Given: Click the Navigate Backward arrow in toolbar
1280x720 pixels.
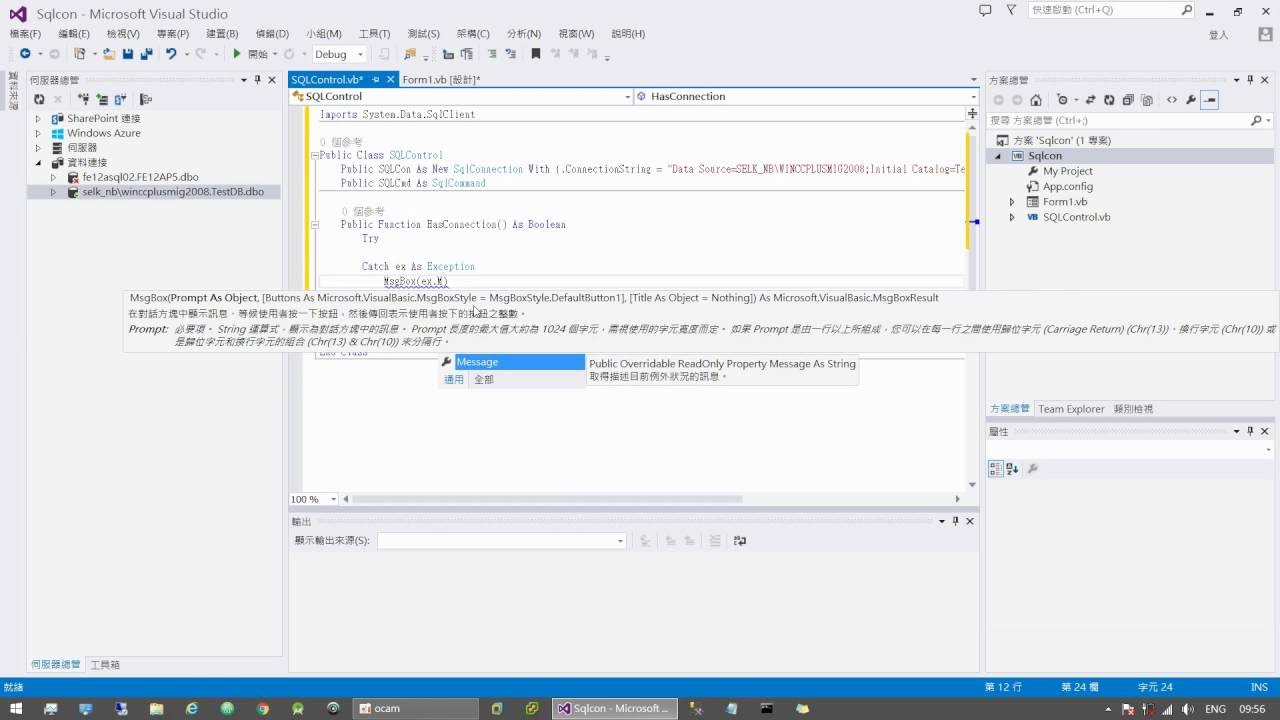Looking at the screenshot, I should [x=24, y=54].
